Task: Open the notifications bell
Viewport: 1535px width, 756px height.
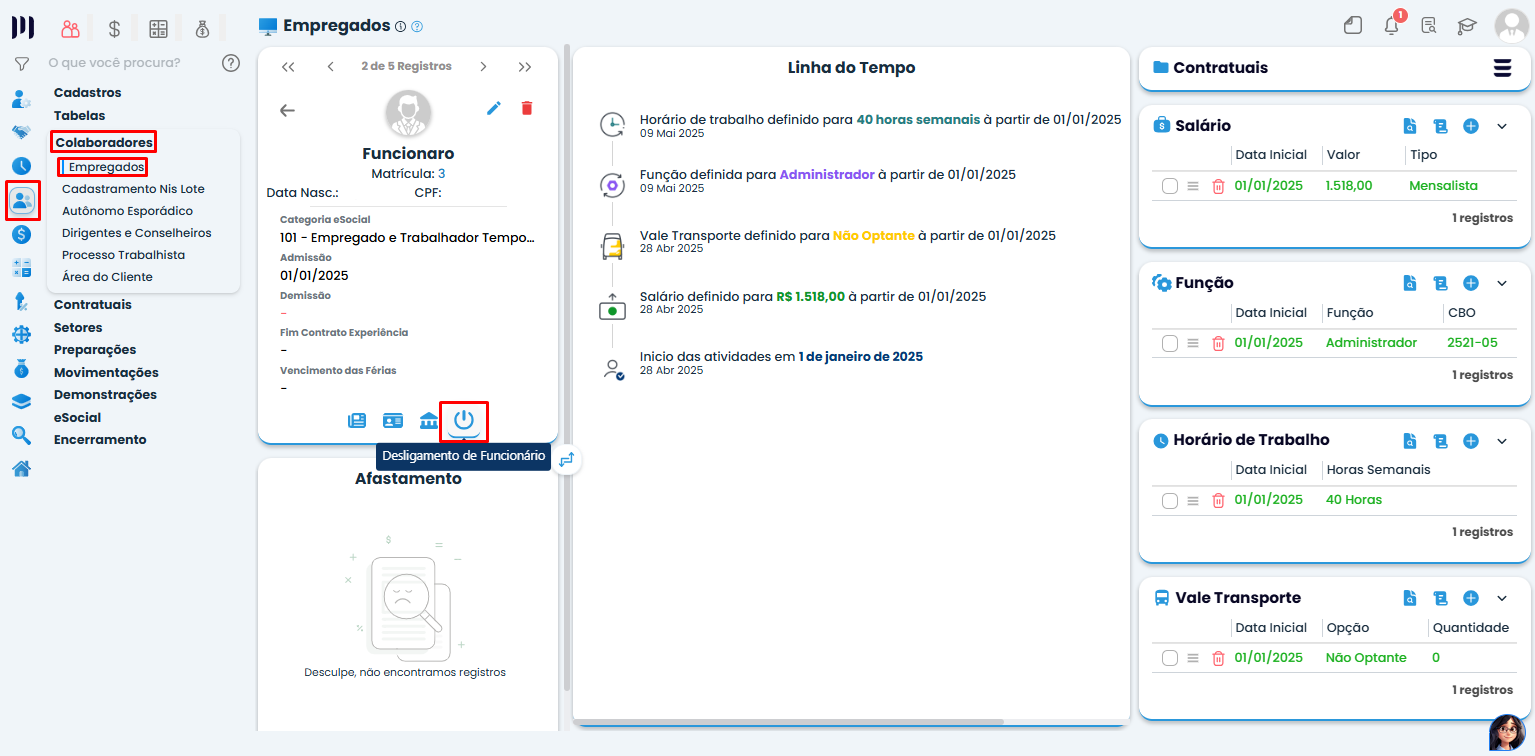Action: [x=1392, y=25]
